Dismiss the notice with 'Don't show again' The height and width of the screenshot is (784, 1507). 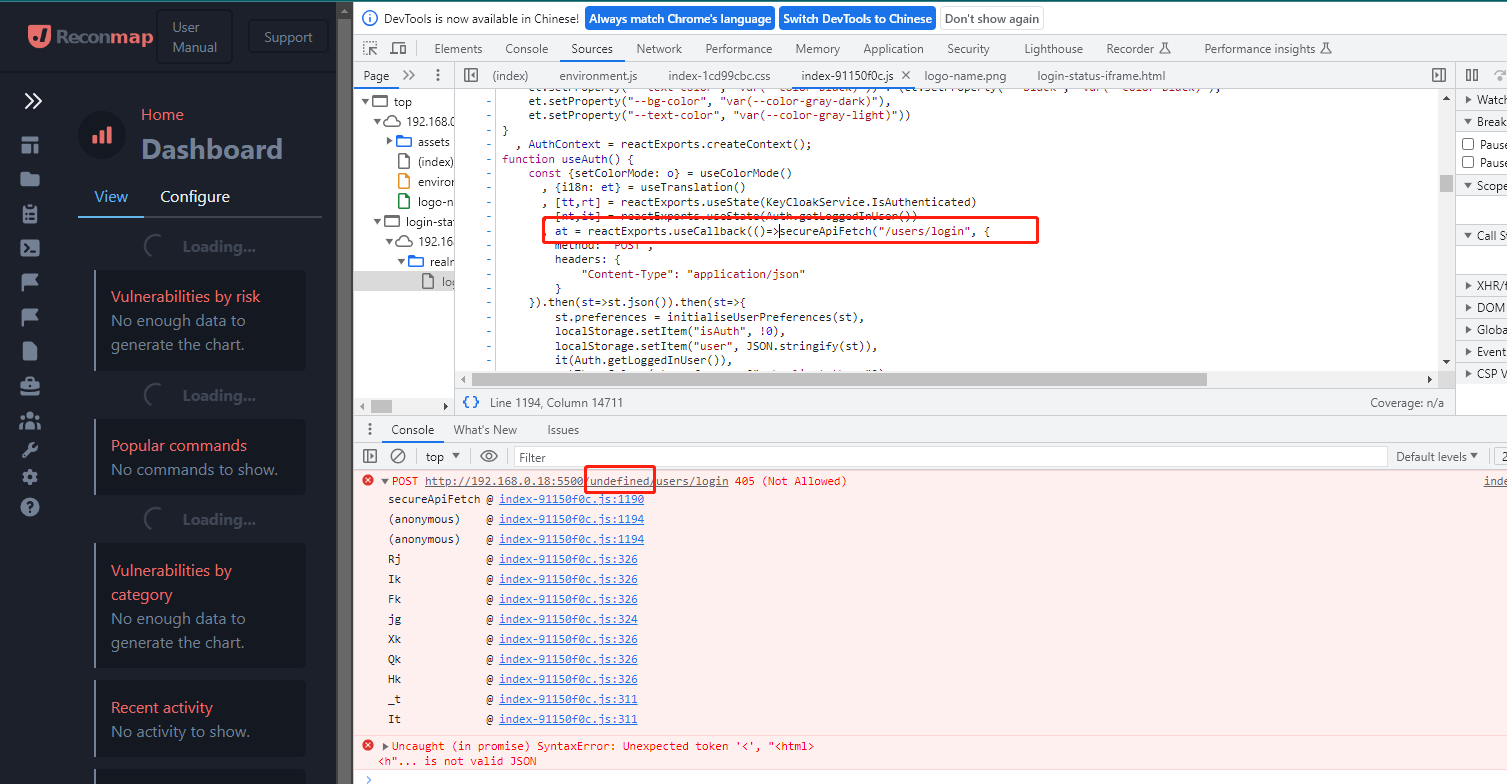click(x=991, y=17)
